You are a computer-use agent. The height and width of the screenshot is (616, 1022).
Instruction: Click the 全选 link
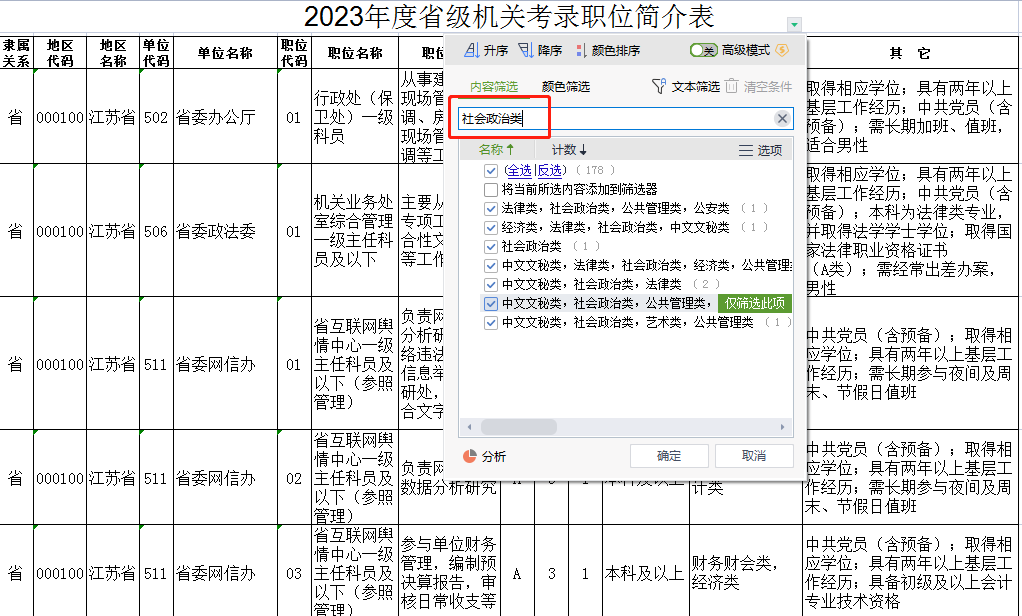point(519,170)
